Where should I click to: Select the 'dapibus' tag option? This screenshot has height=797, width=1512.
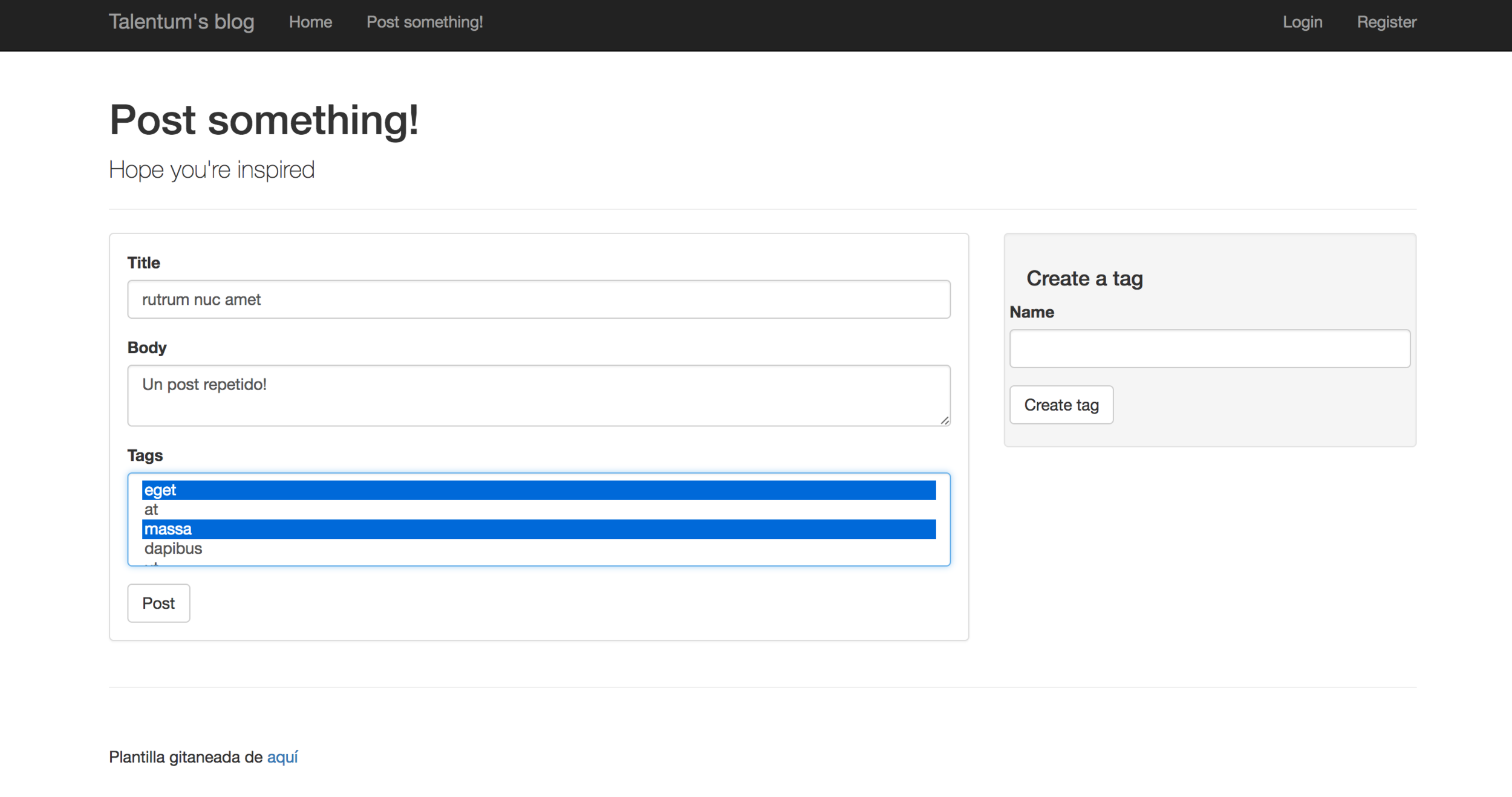538,548
